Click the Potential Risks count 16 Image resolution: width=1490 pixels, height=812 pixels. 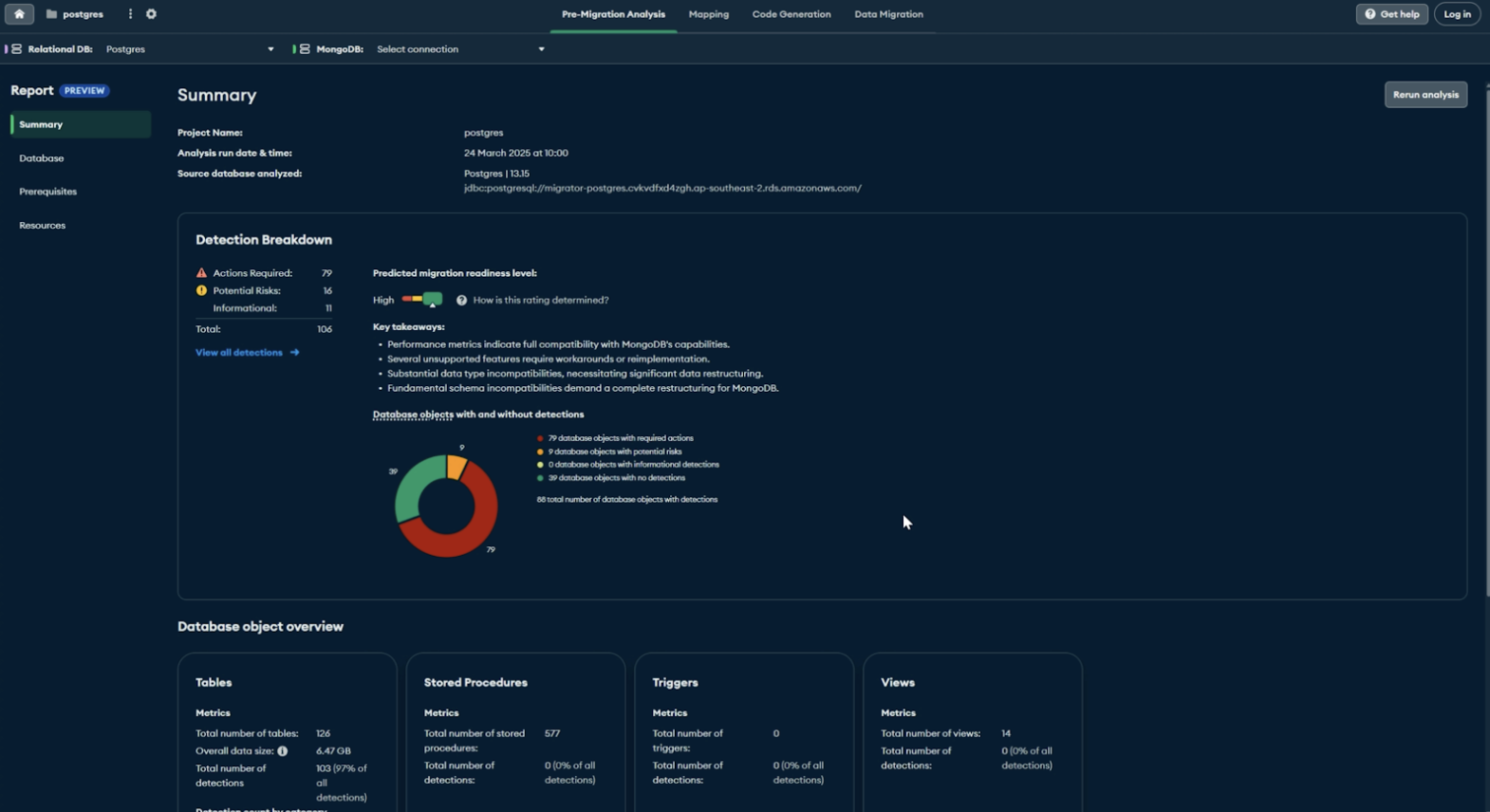point(327,290)
